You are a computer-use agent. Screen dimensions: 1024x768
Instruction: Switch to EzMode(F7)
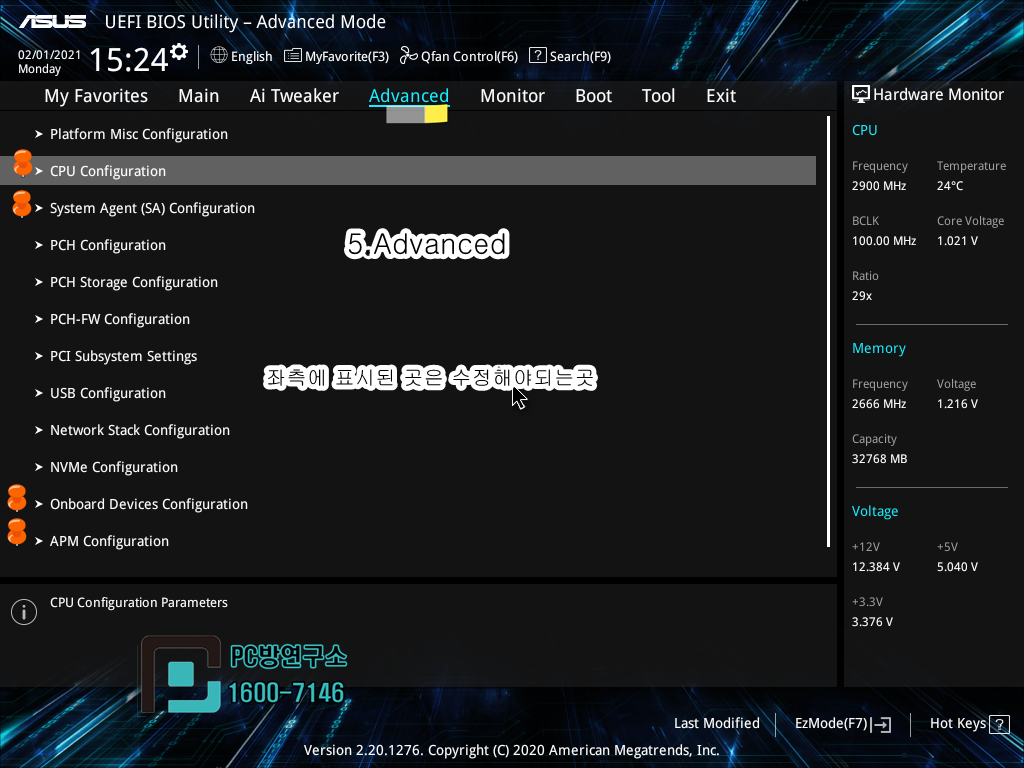[831, 724]
